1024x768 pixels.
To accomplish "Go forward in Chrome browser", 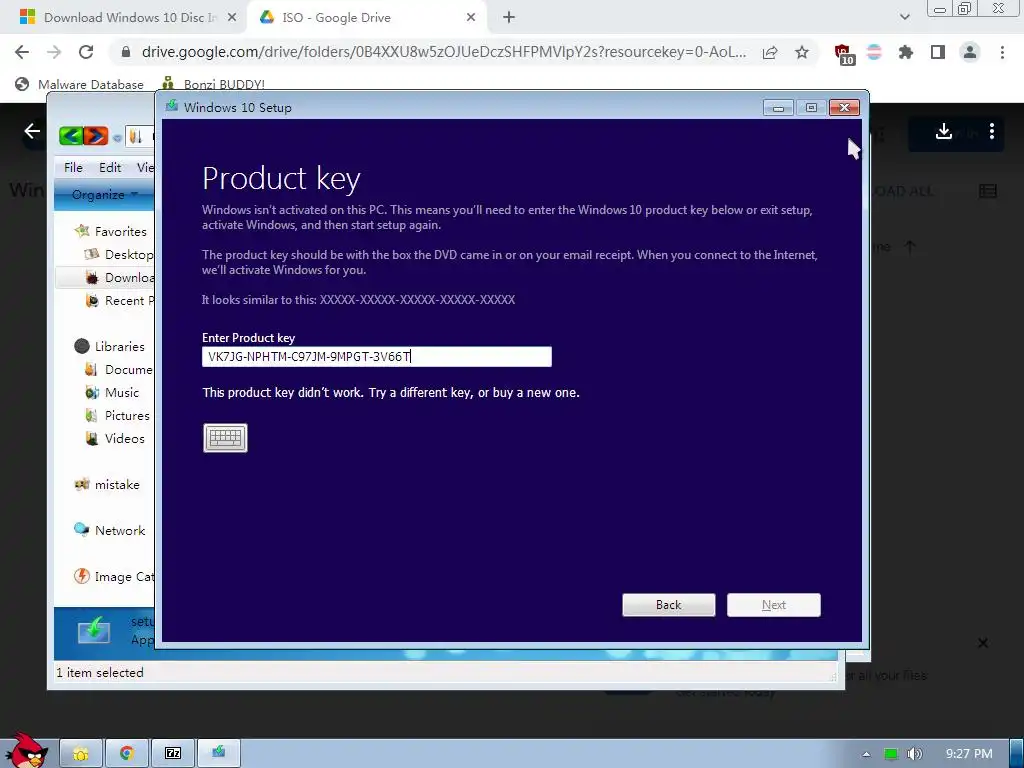I will coord(54,52).
